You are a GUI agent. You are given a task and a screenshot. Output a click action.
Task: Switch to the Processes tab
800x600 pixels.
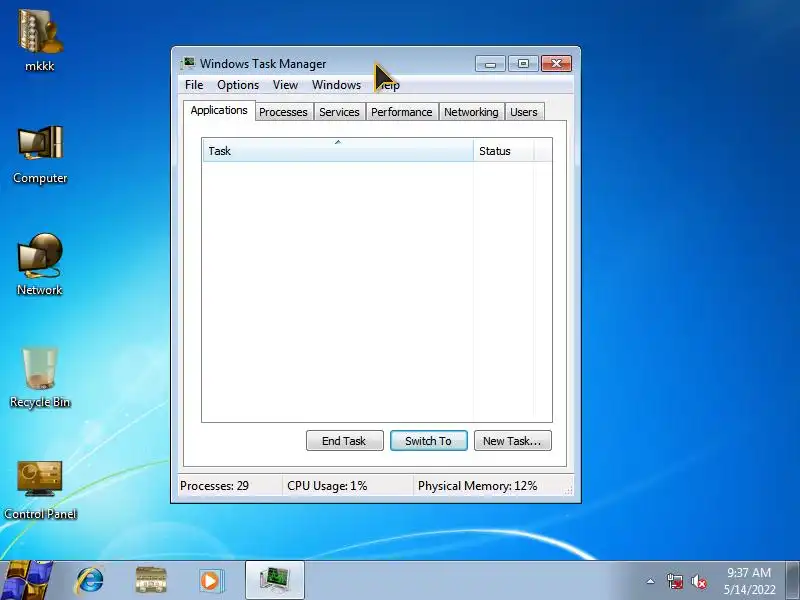tap(283, 112)
